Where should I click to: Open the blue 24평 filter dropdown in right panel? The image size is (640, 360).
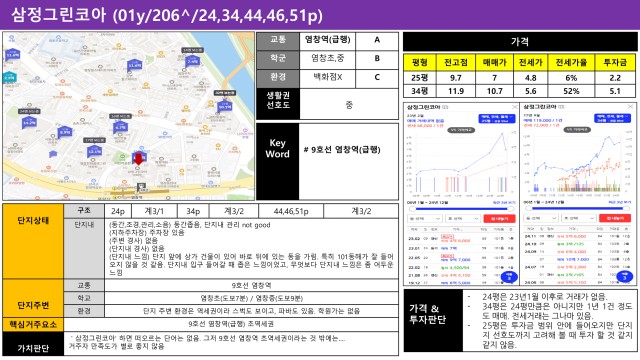pyautogui.click(x=612, y=119)
